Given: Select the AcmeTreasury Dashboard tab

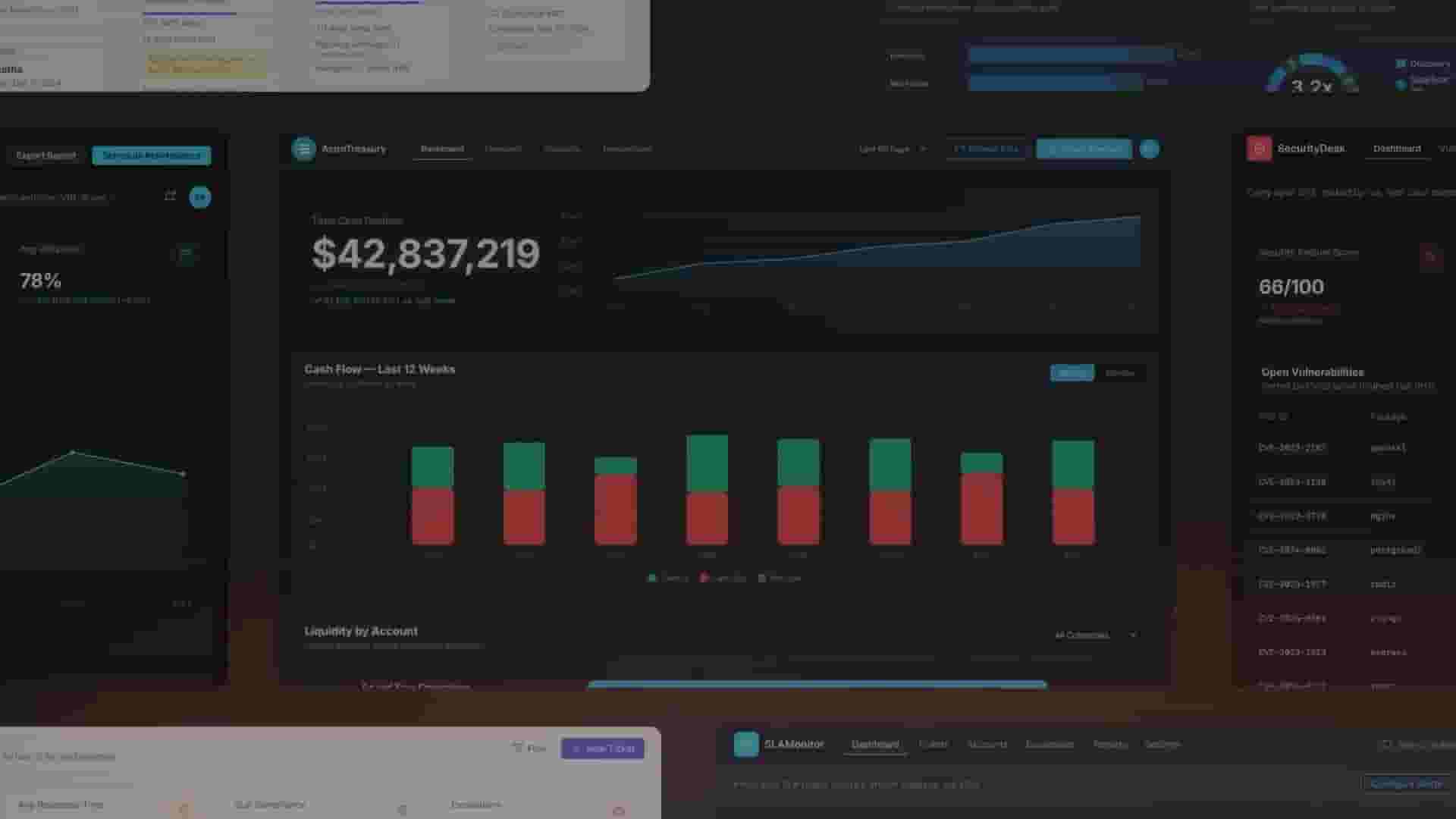Looking at the screenshot, I should tap(442, 149).
